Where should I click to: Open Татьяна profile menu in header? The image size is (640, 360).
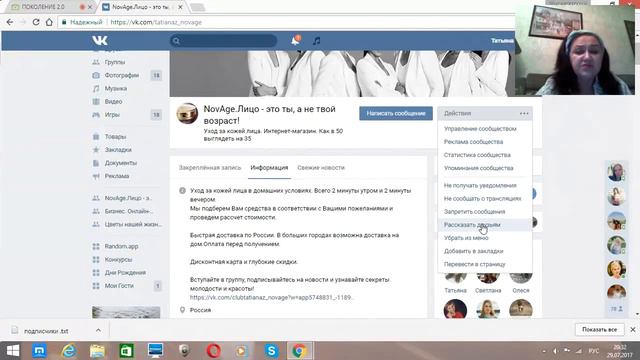(502, 40)
